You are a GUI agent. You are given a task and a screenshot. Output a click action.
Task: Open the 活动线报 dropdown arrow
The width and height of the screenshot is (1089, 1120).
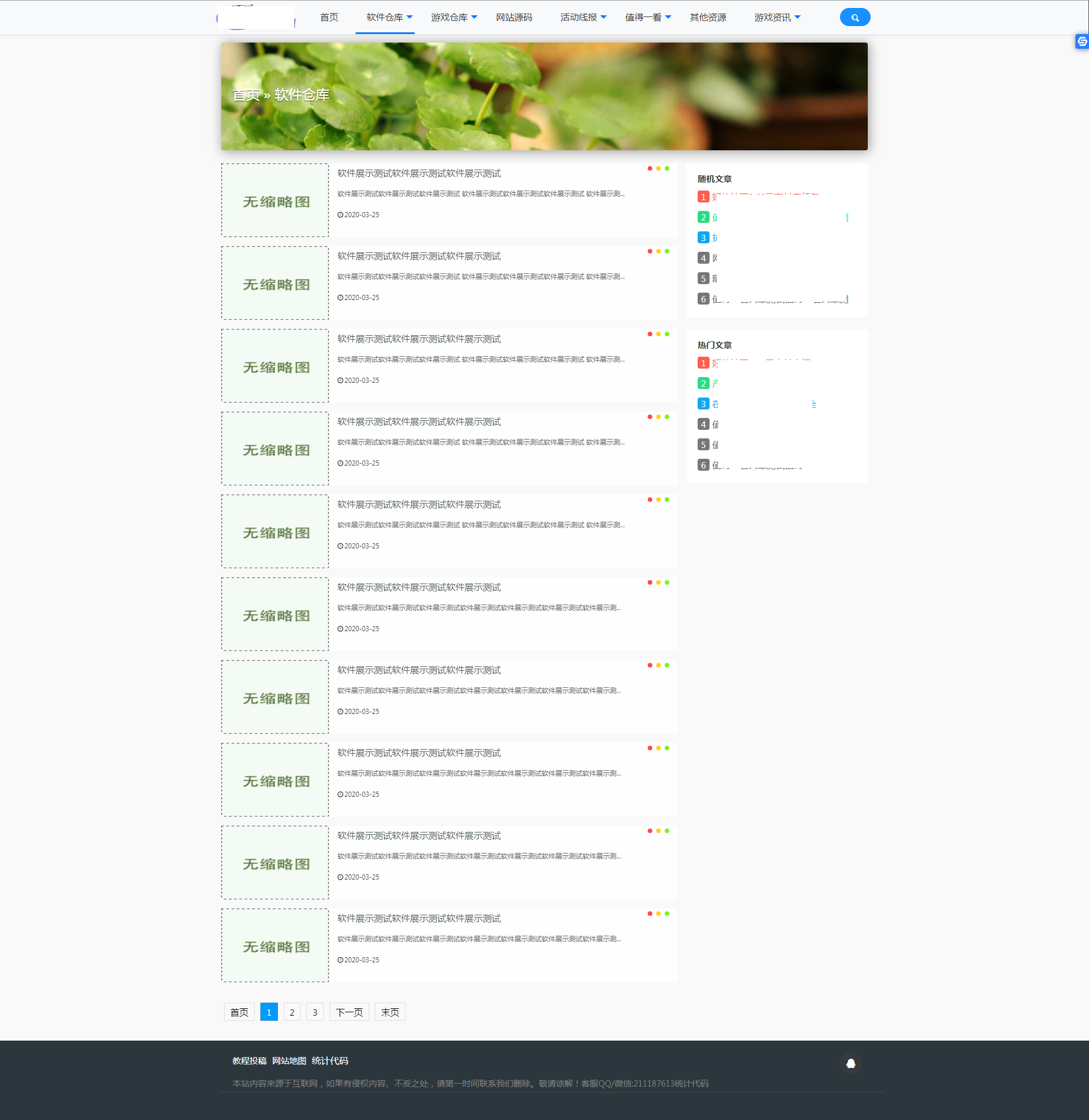[x=603, y=17]
